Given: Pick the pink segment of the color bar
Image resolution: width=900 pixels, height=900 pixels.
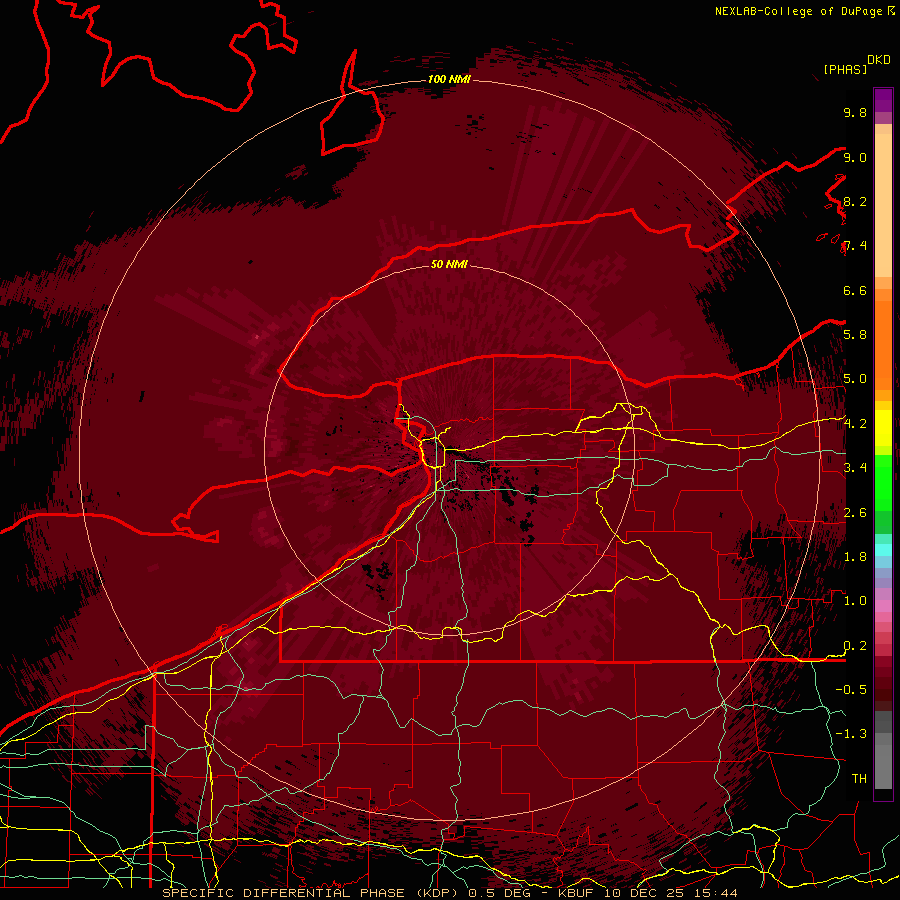Looking at the screenshot, I should coord(883,606).
